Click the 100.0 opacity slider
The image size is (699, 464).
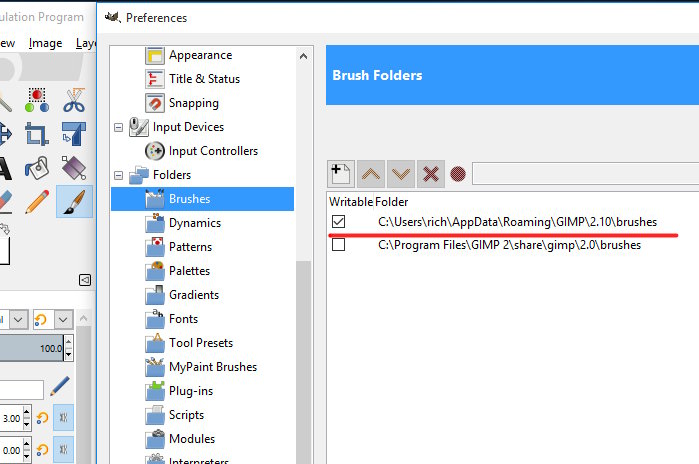click(x=32, y=348)
